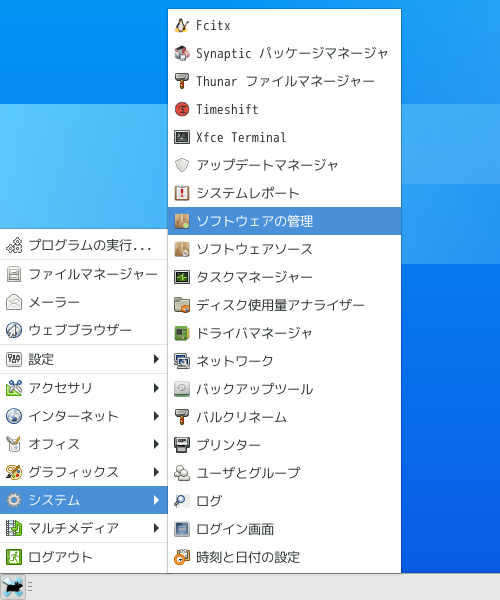The width and height of the screenshot is (500, 600).
Task: Click the Synaptic package manager icon
Action: click(182, 54)
